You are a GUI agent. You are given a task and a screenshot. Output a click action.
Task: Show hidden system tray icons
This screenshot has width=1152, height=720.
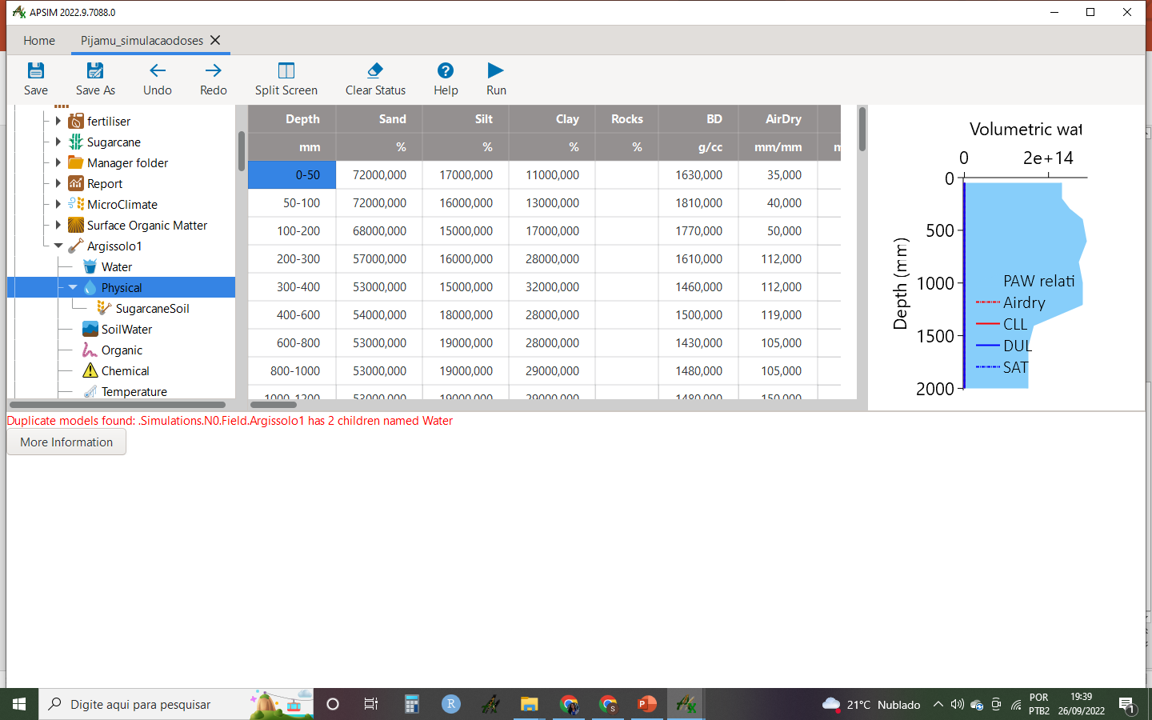click(x=938, y=704)
